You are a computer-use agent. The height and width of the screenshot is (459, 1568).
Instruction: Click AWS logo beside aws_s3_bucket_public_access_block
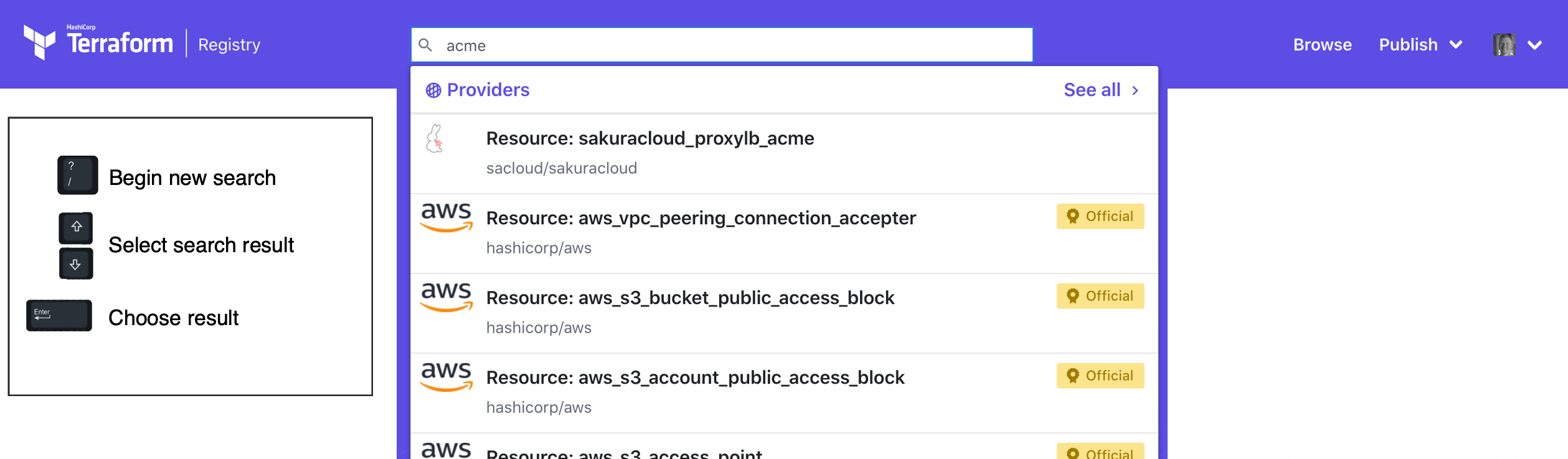click(446, 297)
